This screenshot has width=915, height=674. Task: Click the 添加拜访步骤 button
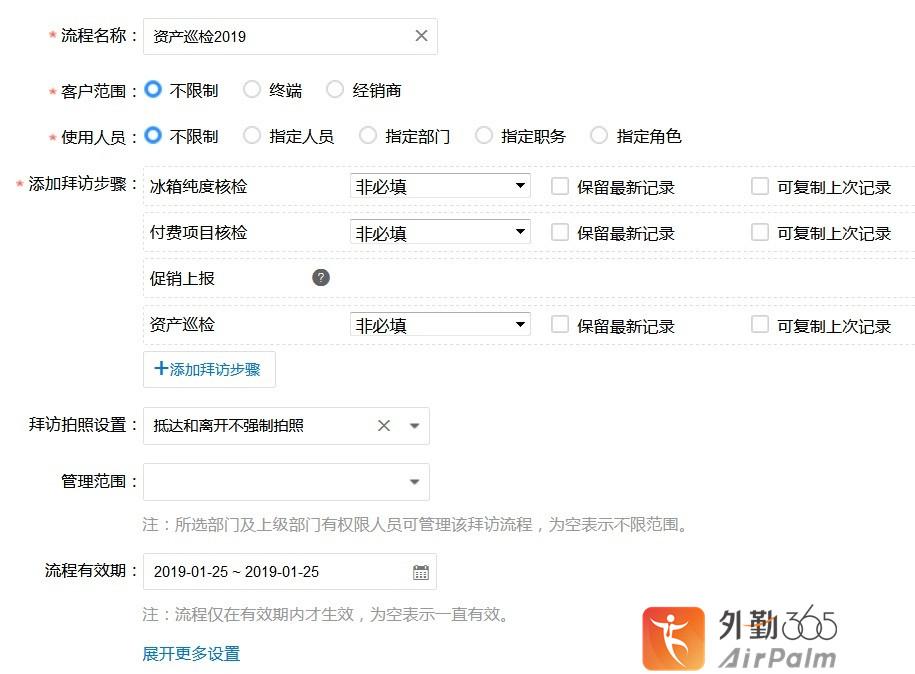click(x=209, y=369)
